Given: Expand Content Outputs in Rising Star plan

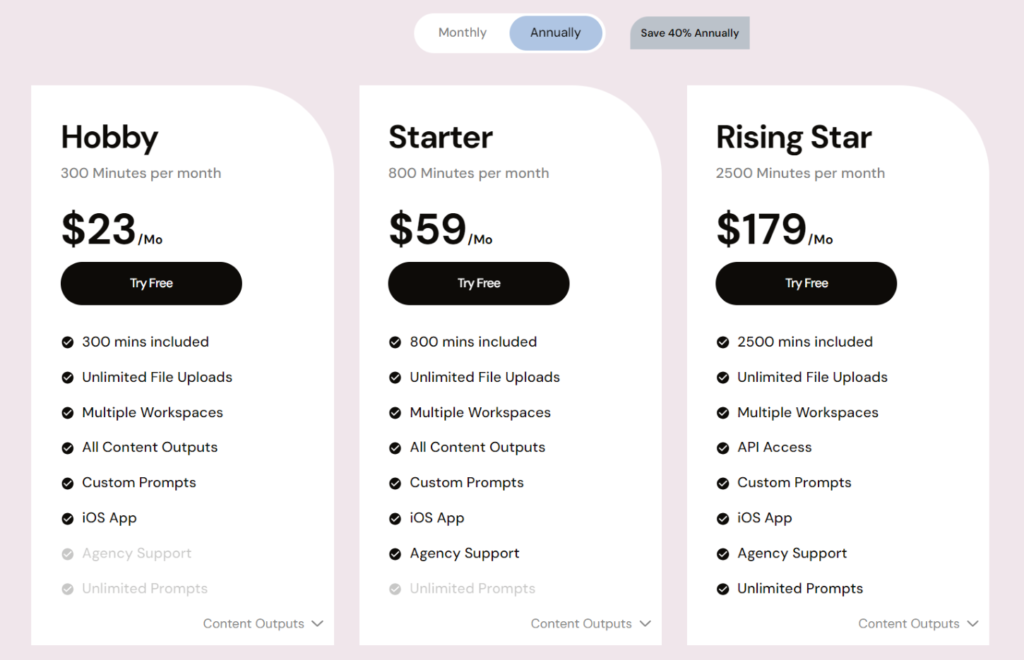Looking at the screenshot, I should tap(918, 624).
